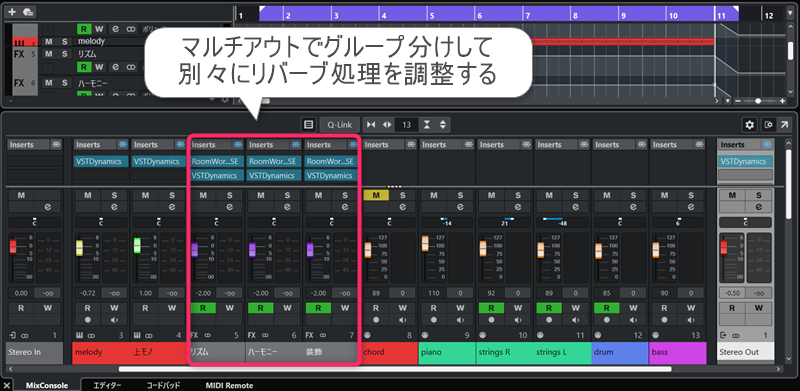Image resolution: width=800 pixels, height=391 pixels.
Task: Expand Inserts header on Stereo In channel
Action: (29, 145)
